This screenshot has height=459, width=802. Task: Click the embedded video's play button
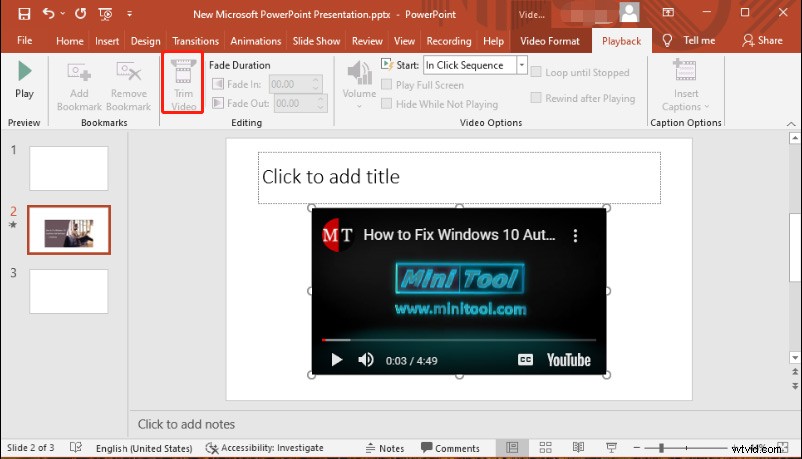(337, 360)
